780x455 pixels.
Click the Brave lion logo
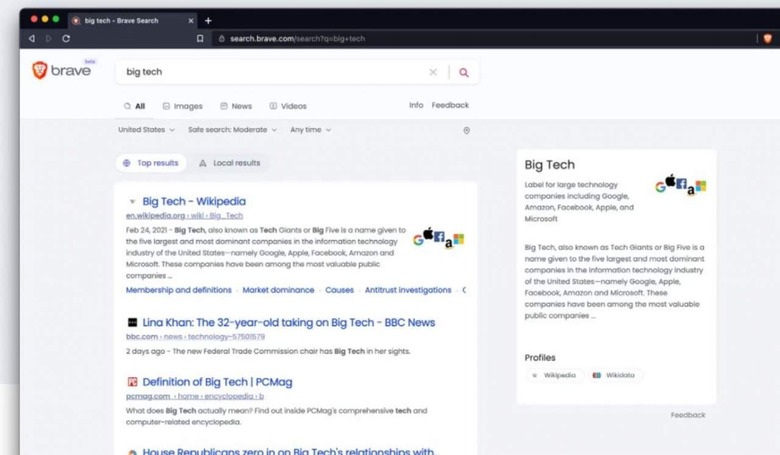(x=40, y=71)
